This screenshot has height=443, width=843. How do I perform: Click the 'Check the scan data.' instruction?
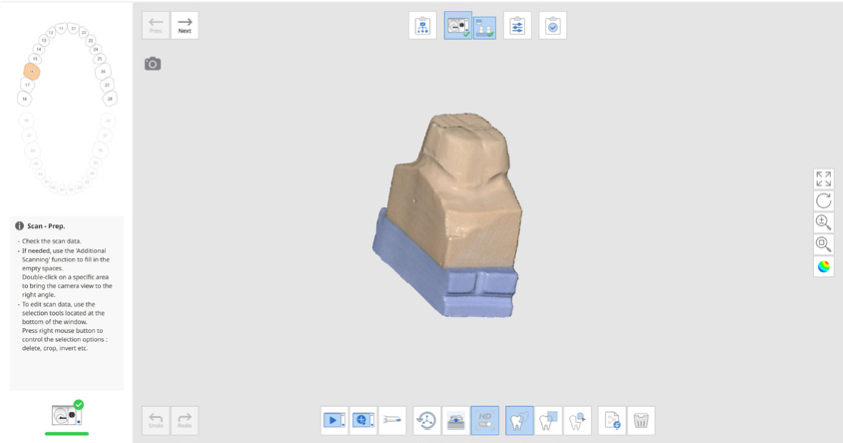[52, 241]
